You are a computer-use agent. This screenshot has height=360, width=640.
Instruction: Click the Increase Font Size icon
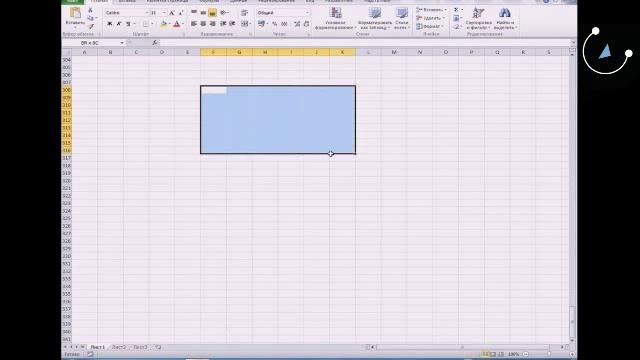pos(172,13)
